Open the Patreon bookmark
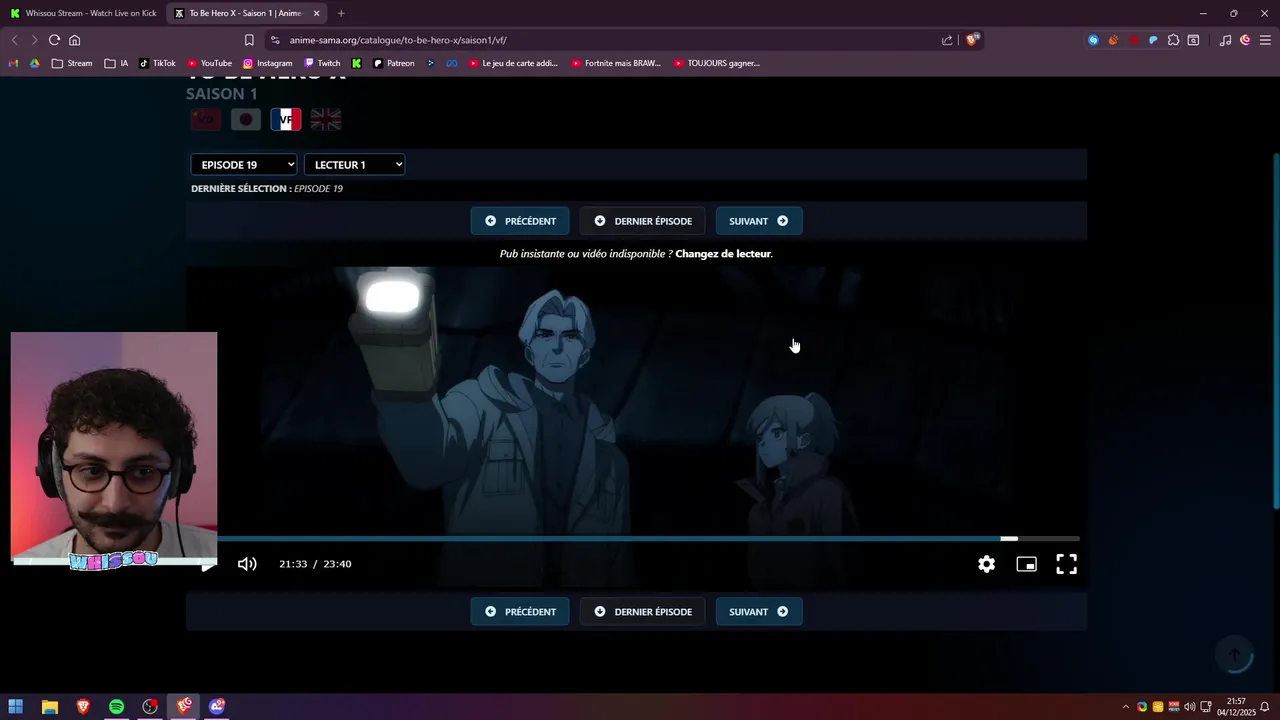This screenshot has width=1280, height=720. click(393, 63)
